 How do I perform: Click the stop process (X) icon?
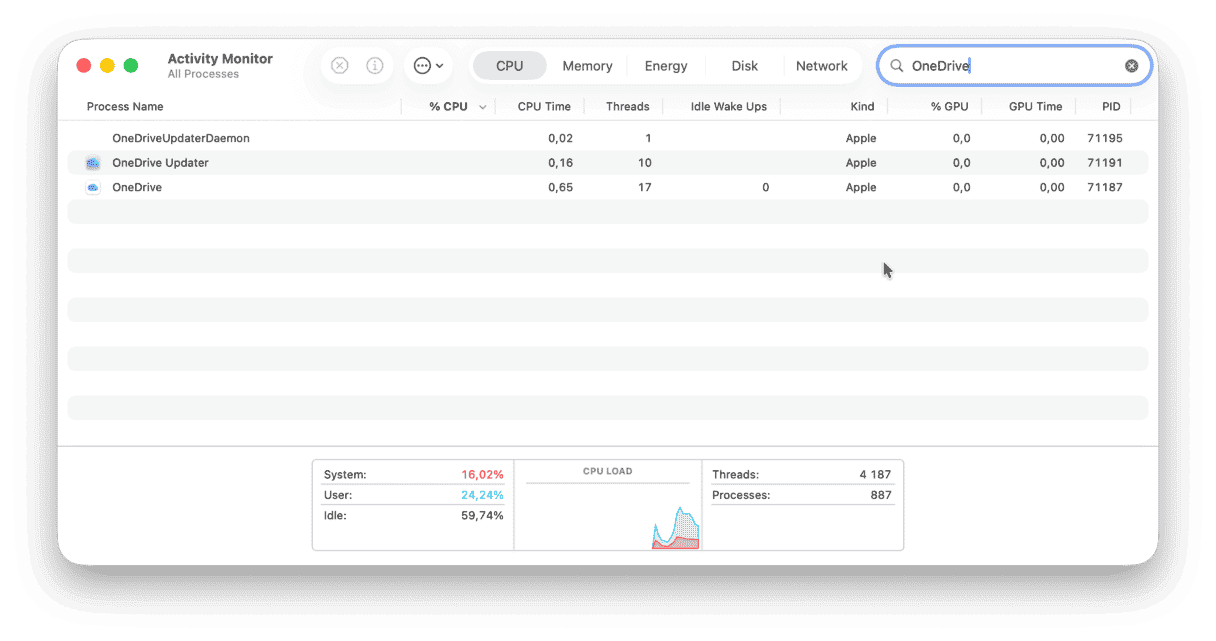coord(339,65)
